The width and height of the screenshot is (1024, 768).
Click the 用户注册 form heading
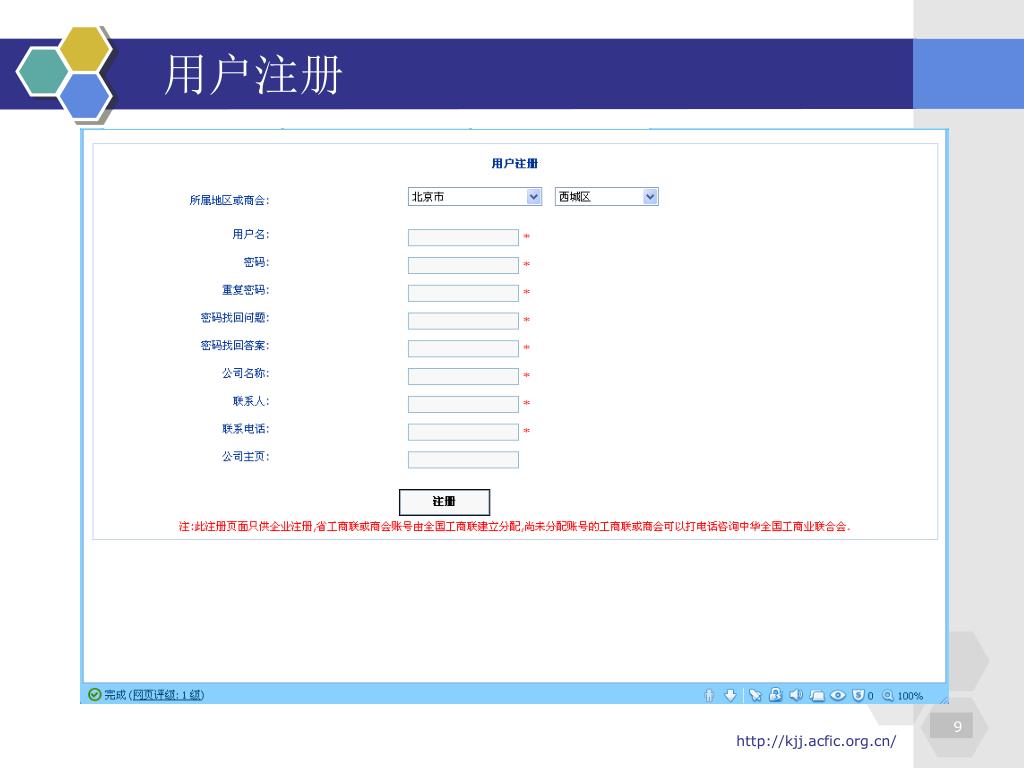click(x=515, y=163)
